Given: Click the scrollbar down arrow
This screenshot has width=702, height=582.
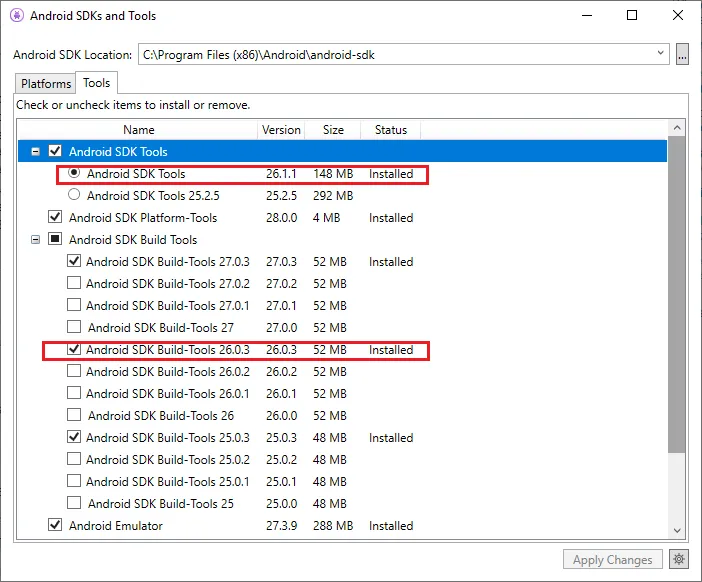Looking at the screenshot, I should coord(677,531).
